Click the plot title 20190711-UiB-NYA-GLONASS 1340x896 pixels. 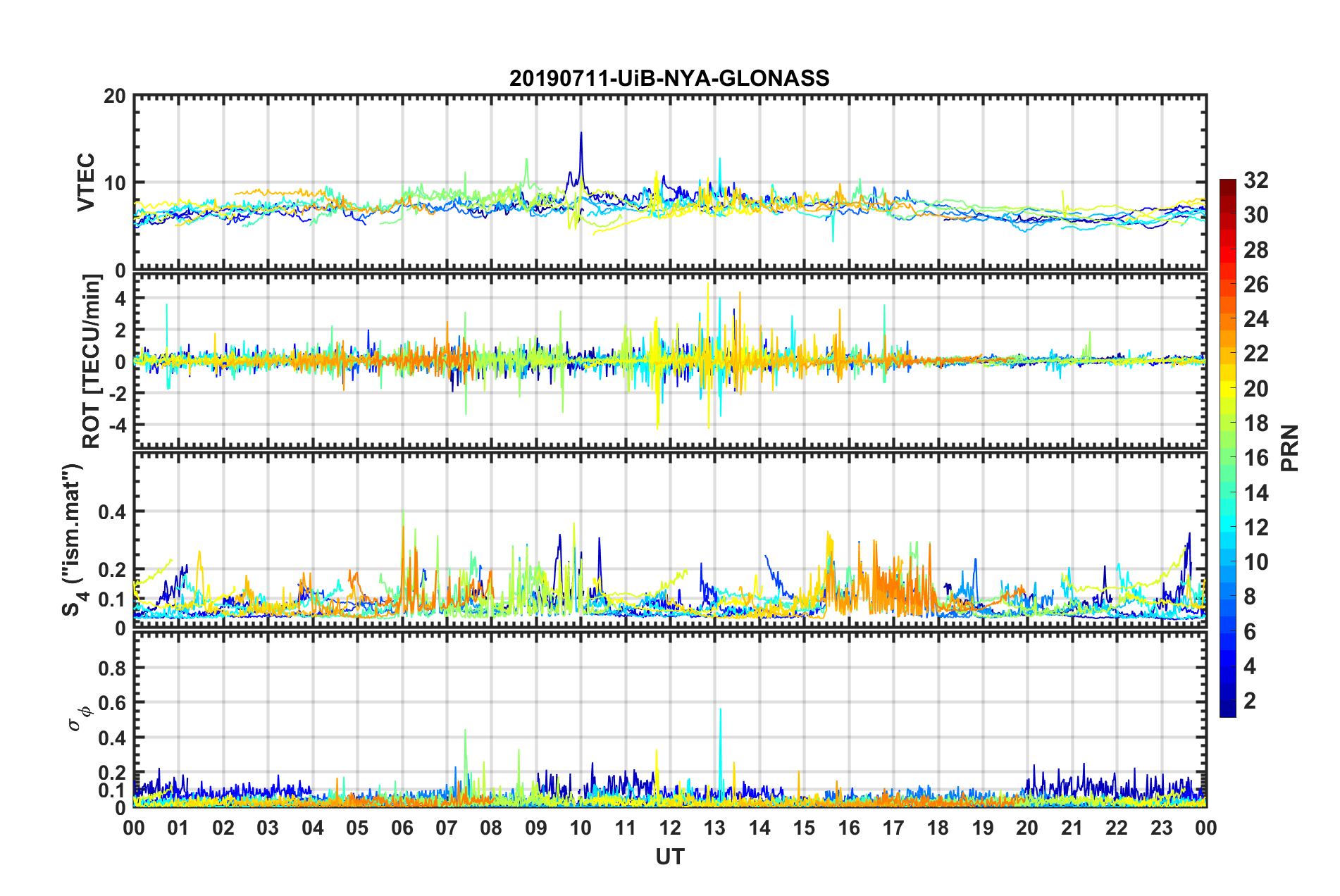[669, 77]
